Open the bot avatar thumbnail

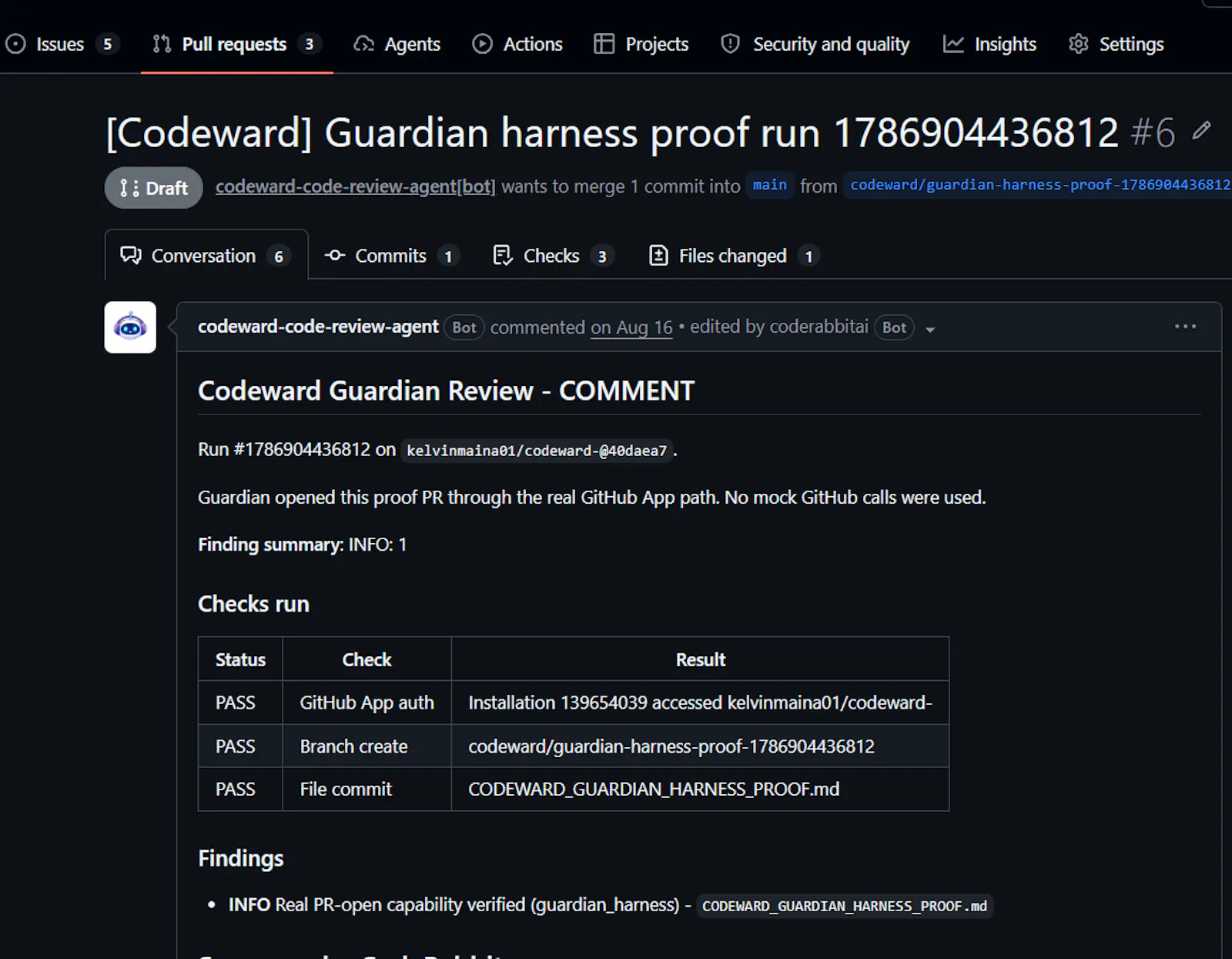pyautogui.click(x=130, y=327)
